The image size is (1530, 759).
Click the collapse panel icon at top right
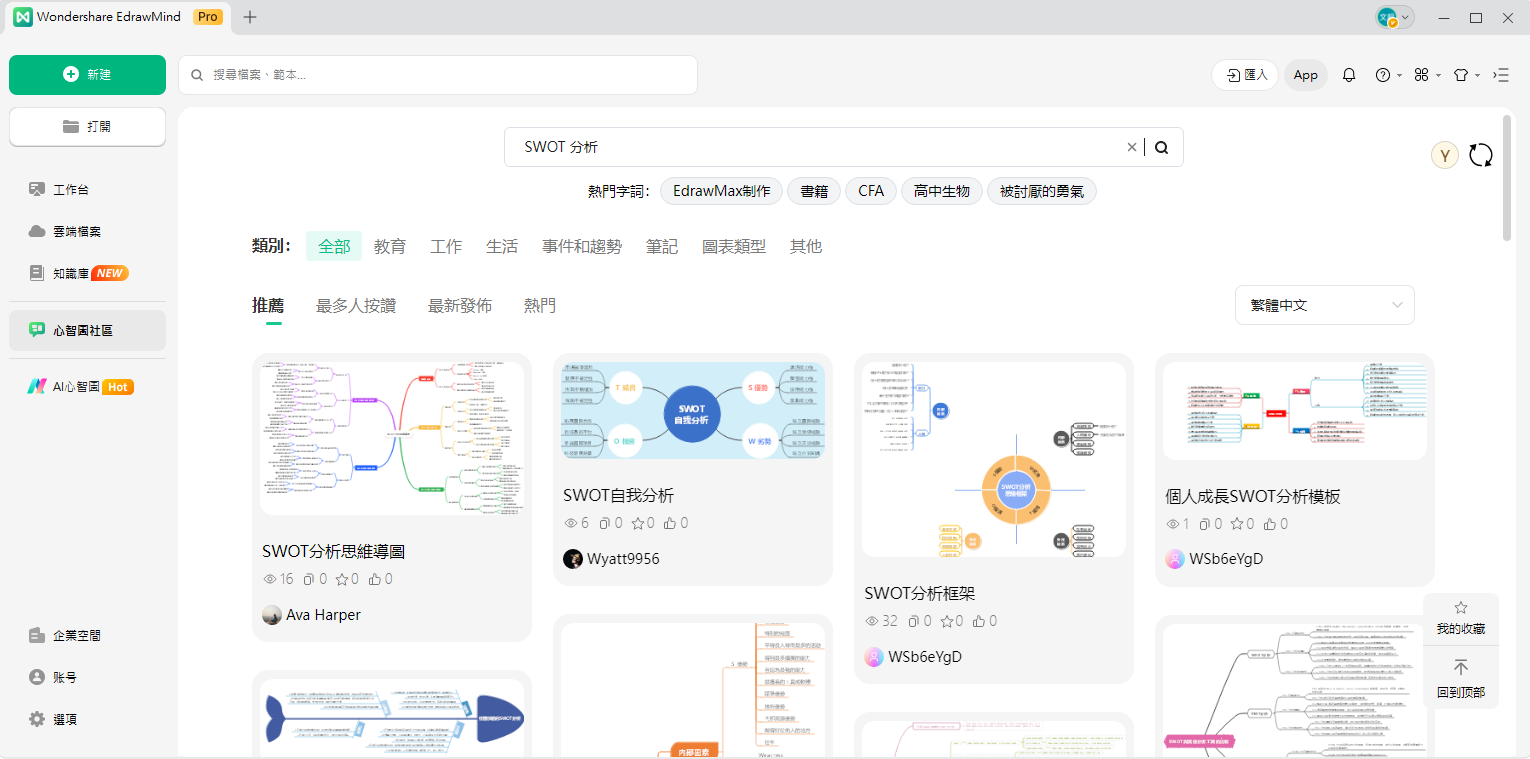tap(1501, 75)
